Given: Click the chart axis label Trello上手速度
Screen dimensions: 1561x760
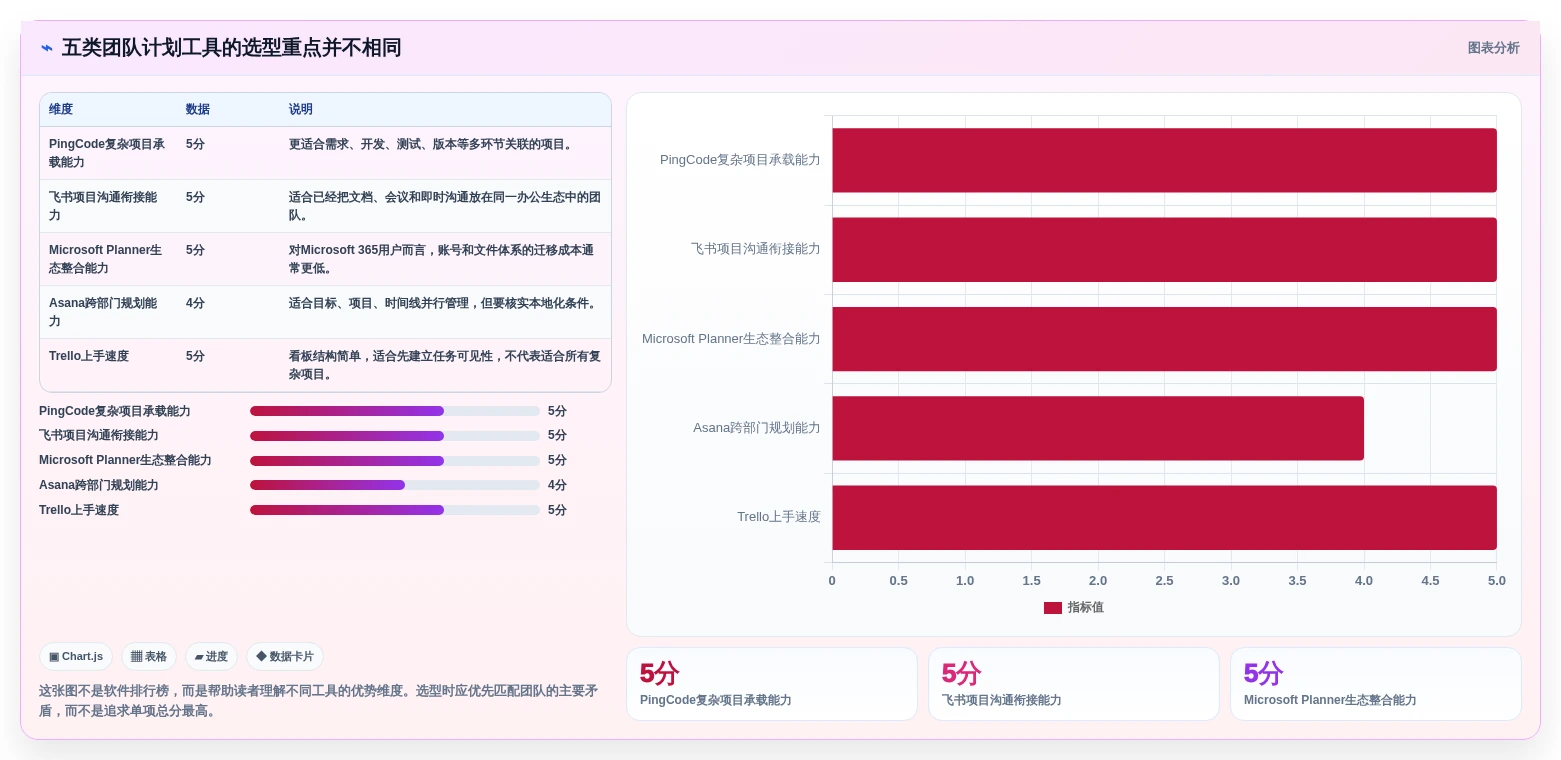Looking at the screenshot, I should (x=779, y=517).
